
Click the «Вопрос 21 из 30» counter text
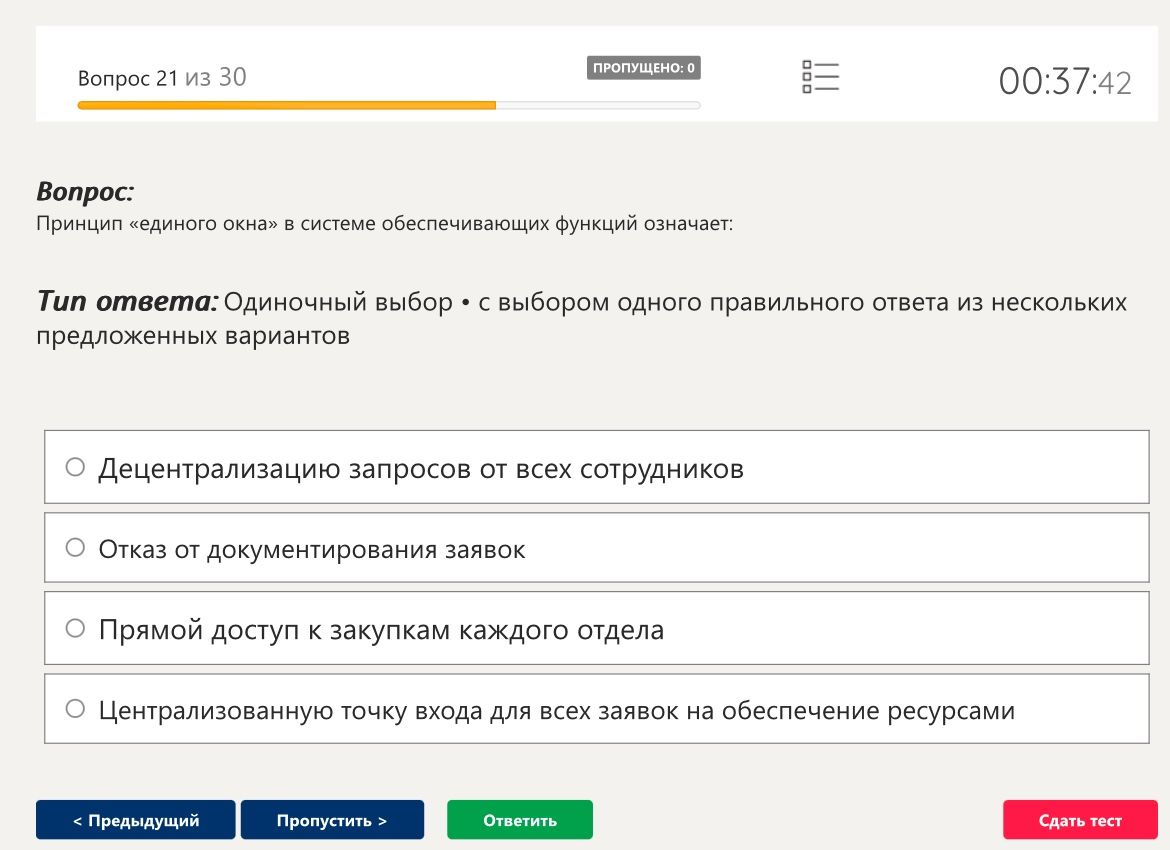(162, 78)
